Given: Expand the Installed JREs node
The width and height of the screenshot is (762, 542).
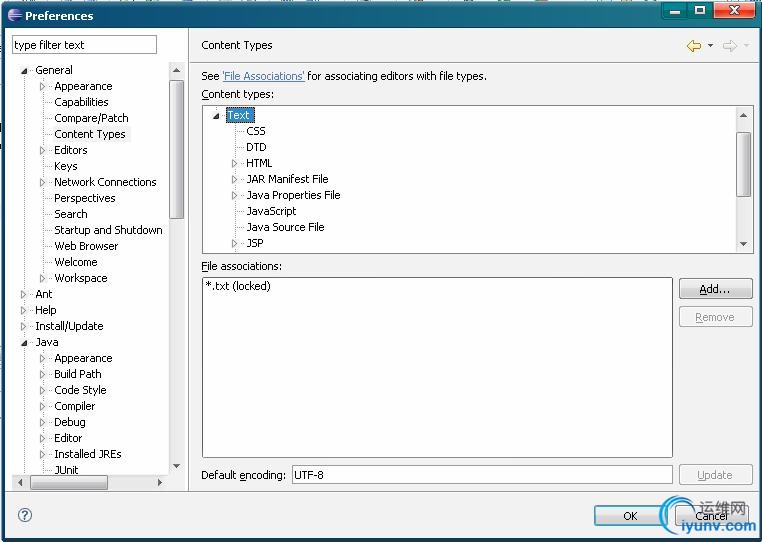Looking at the screenshot, I should point(42,455).
